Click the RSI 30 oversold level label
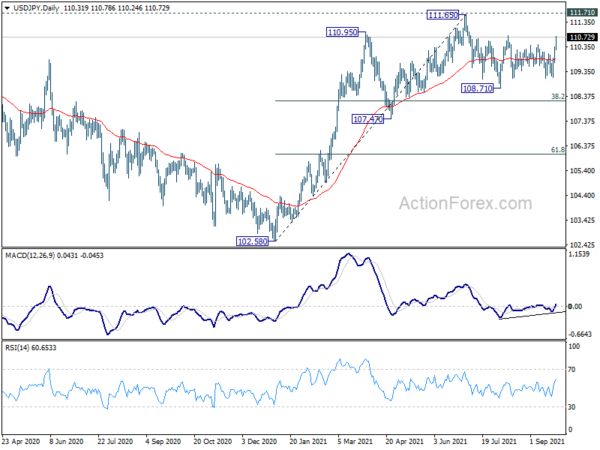 [x=572, y=407]
